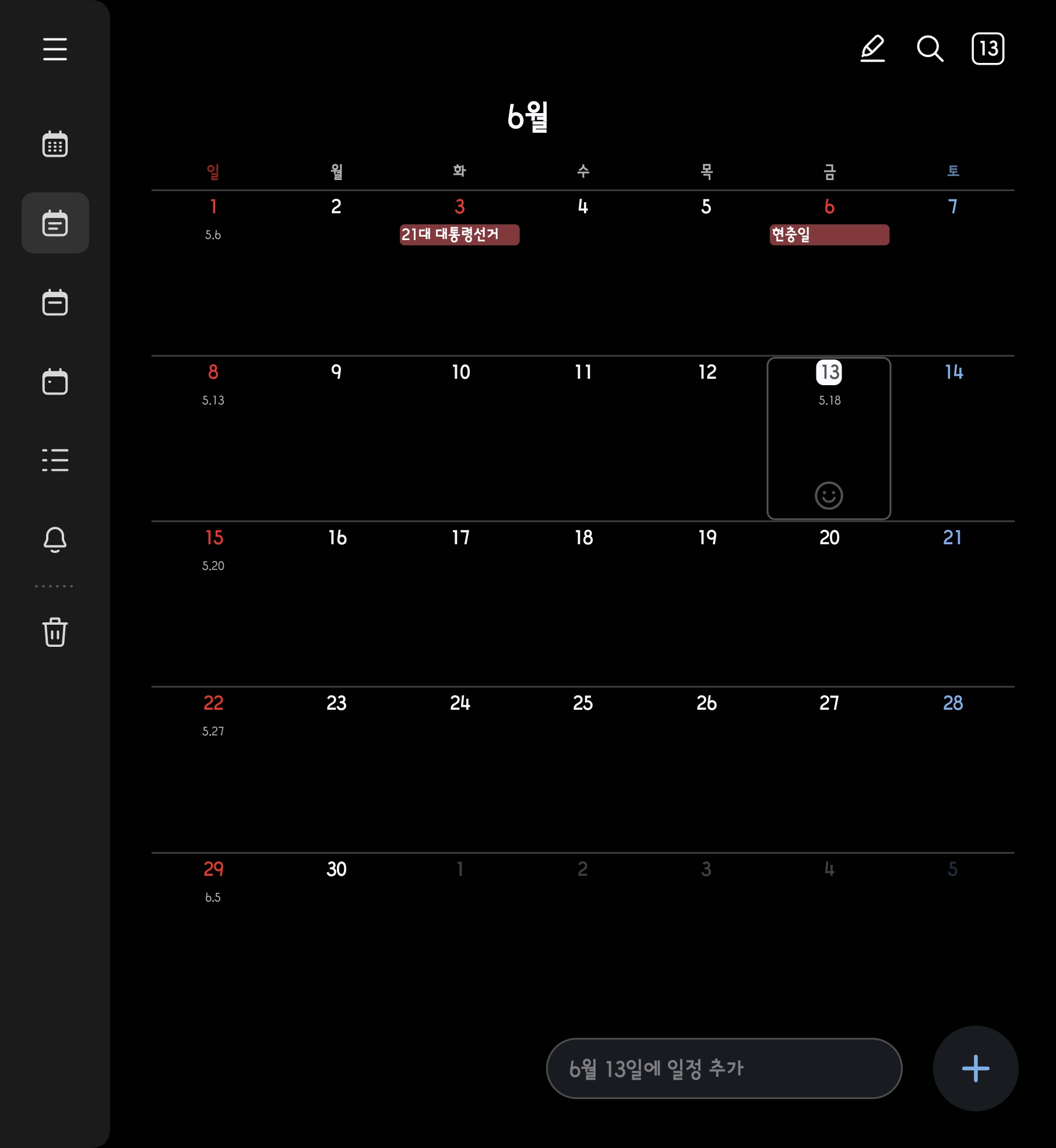
Task: Add a sticker via the smiley icon
Action: (829, 496)
